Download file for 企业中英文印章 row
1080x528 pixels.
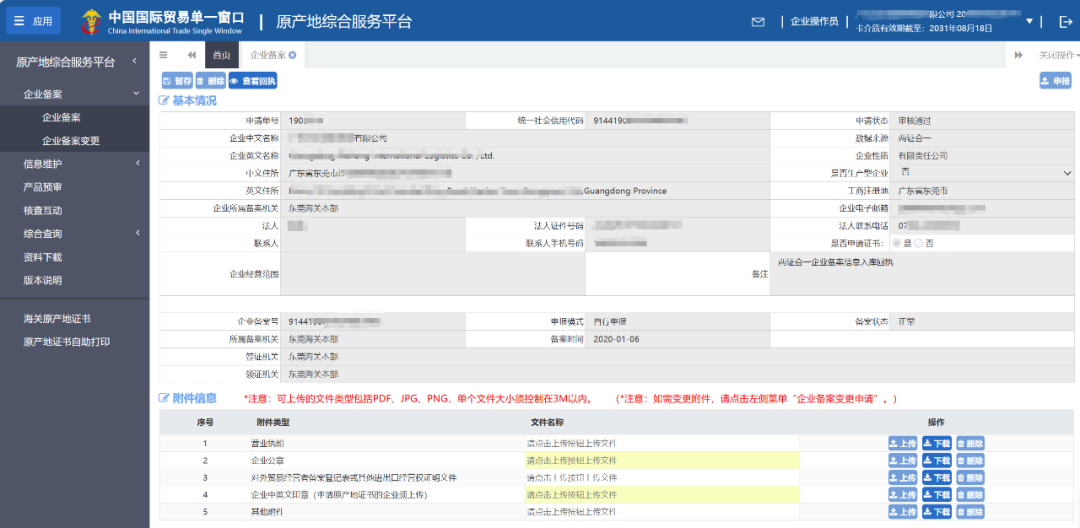tap(937, 495)
